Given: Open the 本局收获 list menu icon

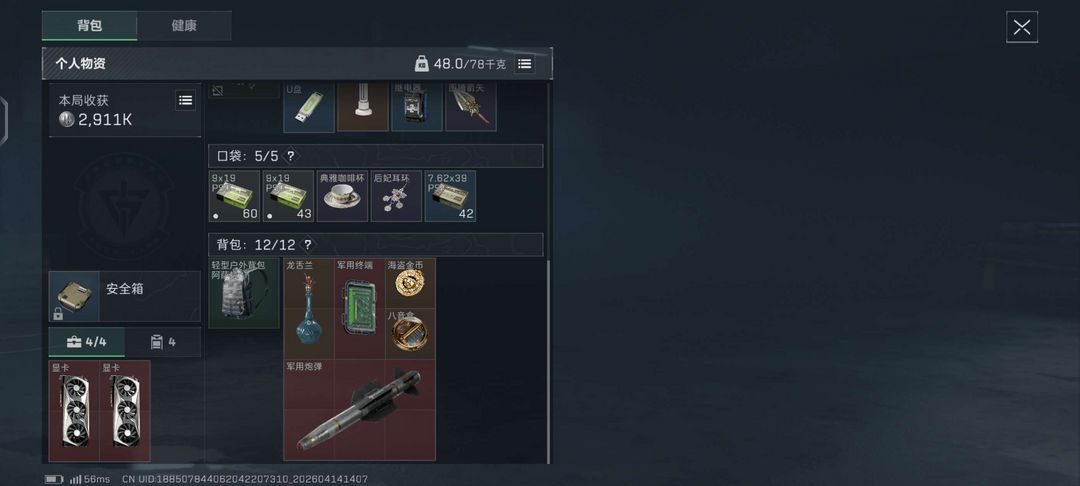Looking at the screenshot, I should [185, 101].
